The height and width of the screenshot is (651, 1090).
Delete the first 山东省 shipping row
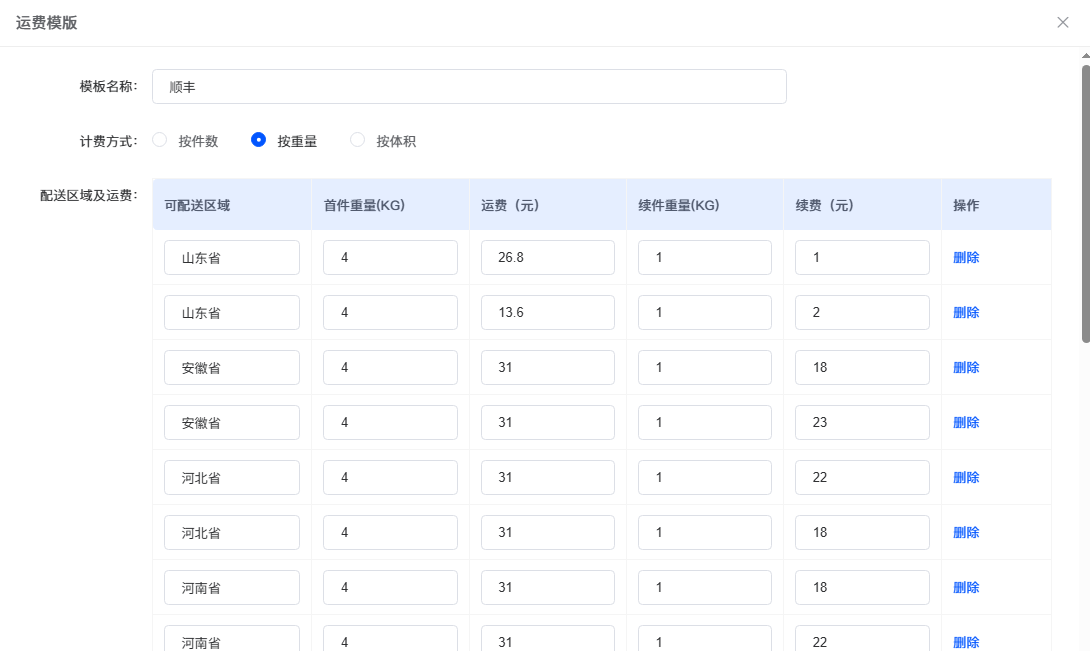click(964, 257)
